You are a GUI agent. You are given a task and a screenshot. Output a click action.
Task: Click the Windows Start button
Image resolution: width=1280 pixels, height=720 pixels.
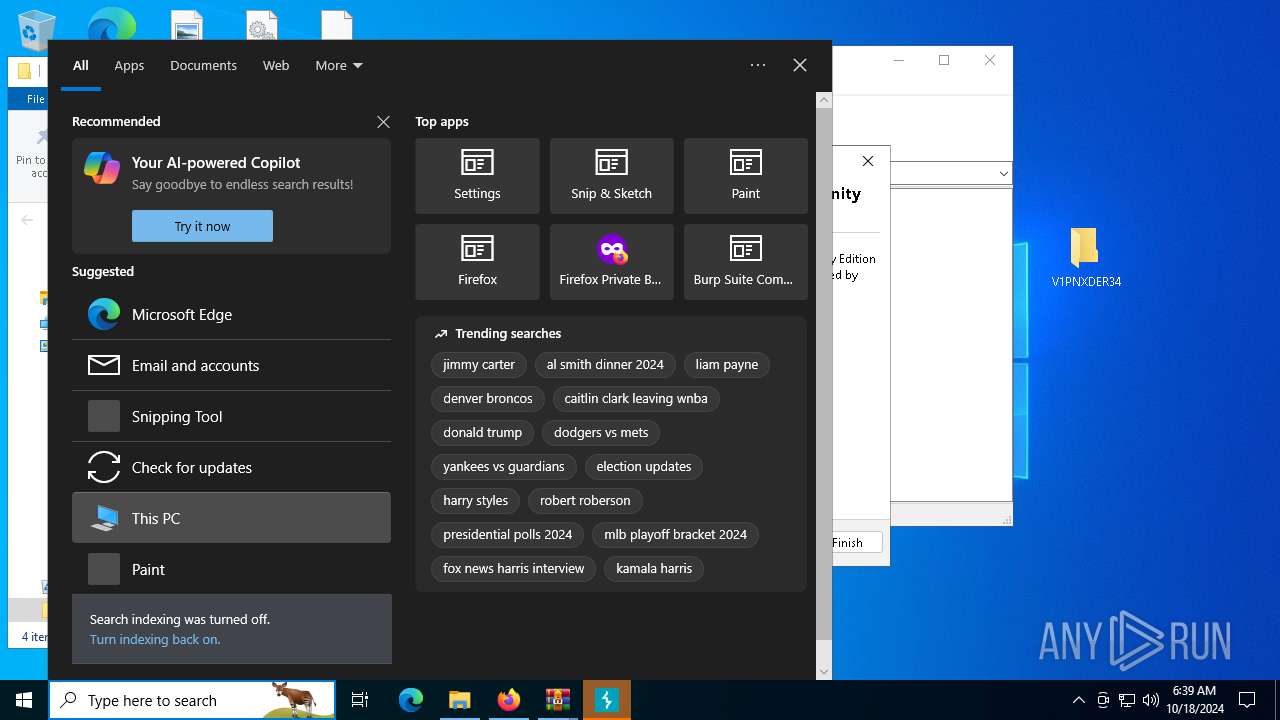24,700
